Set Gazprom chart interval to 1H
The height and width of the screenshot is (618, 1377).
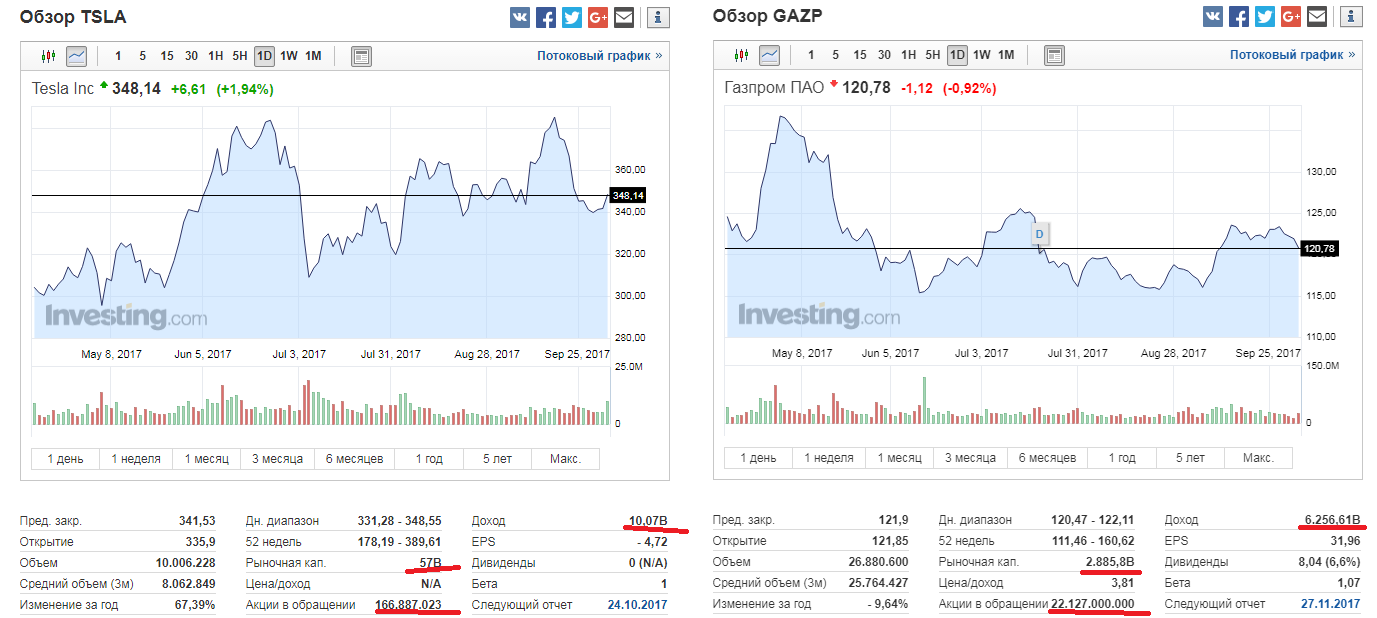tap(909, 56)
